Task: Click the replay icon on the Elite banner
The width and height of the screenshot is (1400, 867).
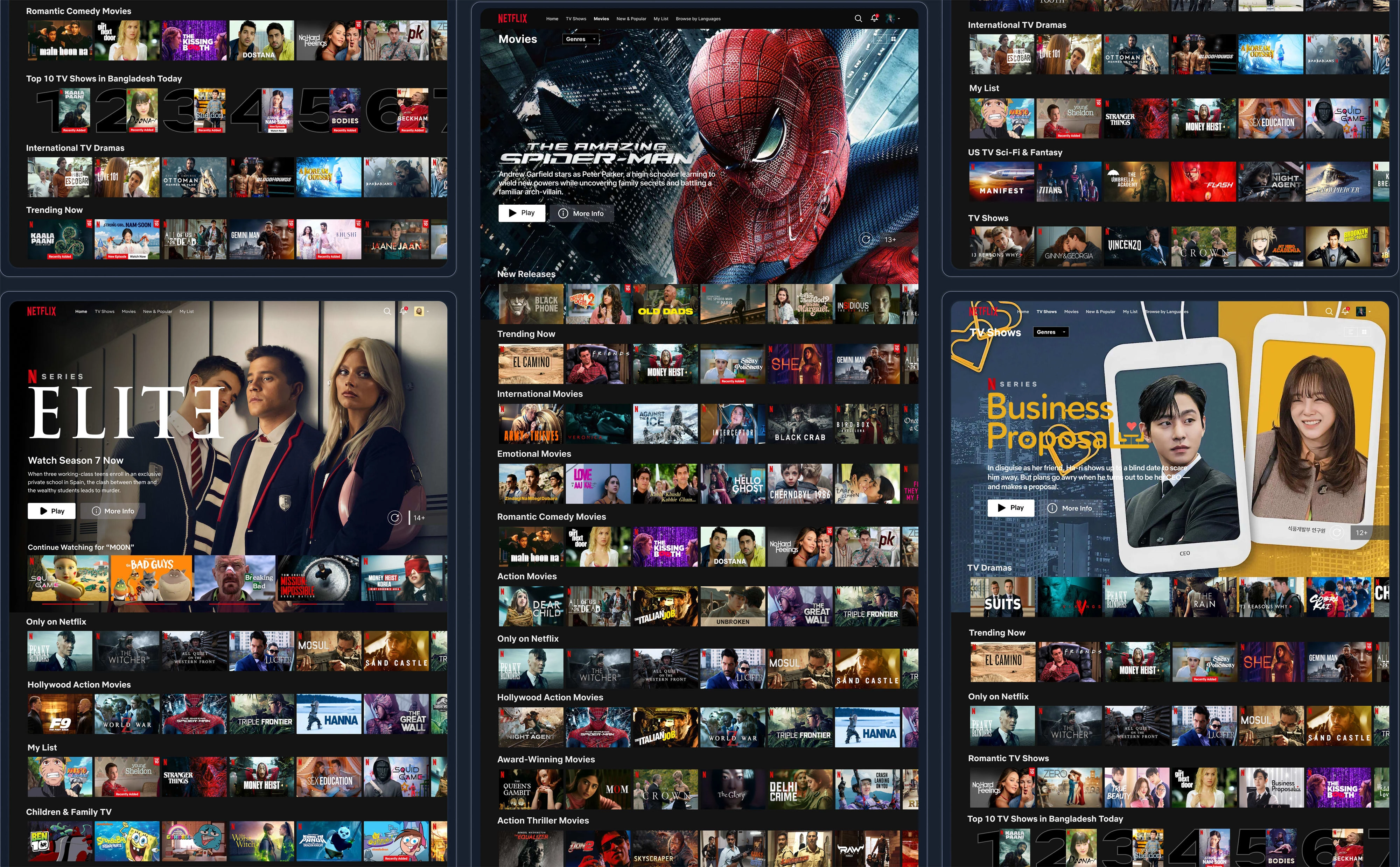Action: (394, 518)
